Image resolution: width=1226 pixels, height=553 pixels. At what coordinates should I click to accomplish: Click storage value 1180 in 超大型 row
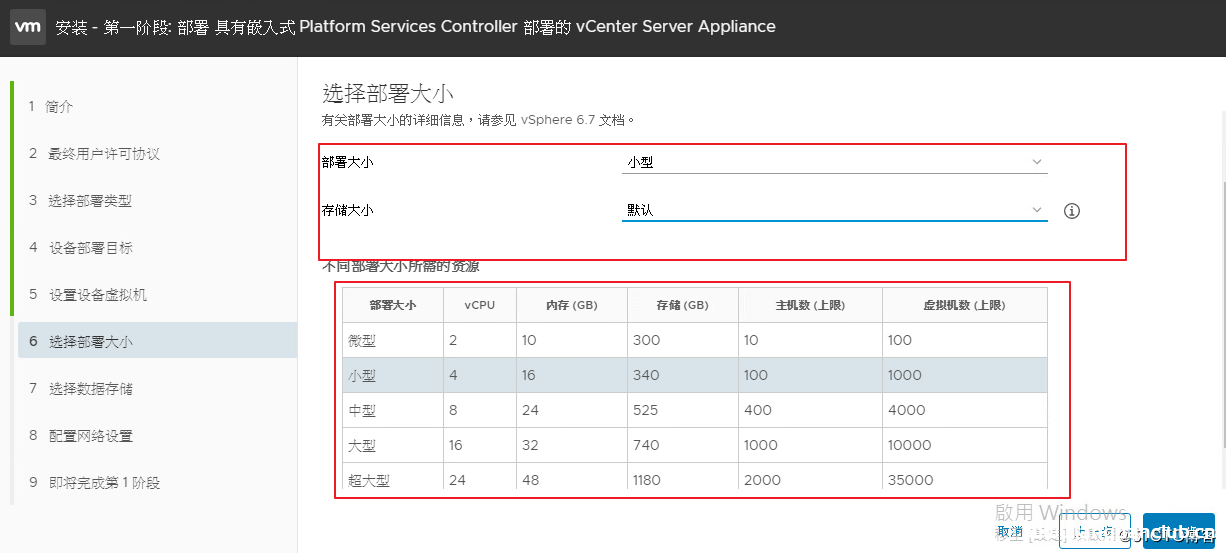[647, 480]
